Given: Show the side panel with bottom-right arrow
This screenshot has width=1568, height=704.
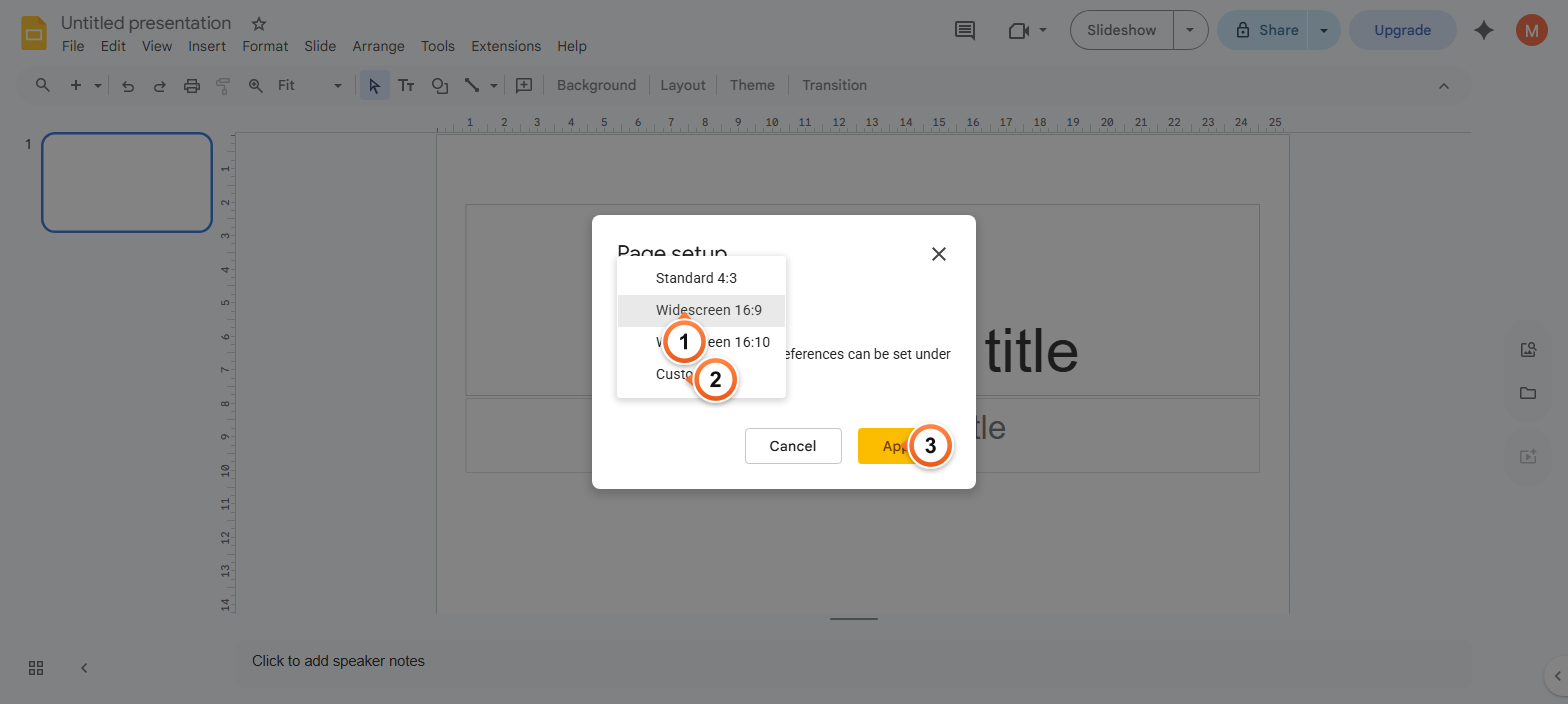Looking at the screenshot, I should [x=1557, y=675].
